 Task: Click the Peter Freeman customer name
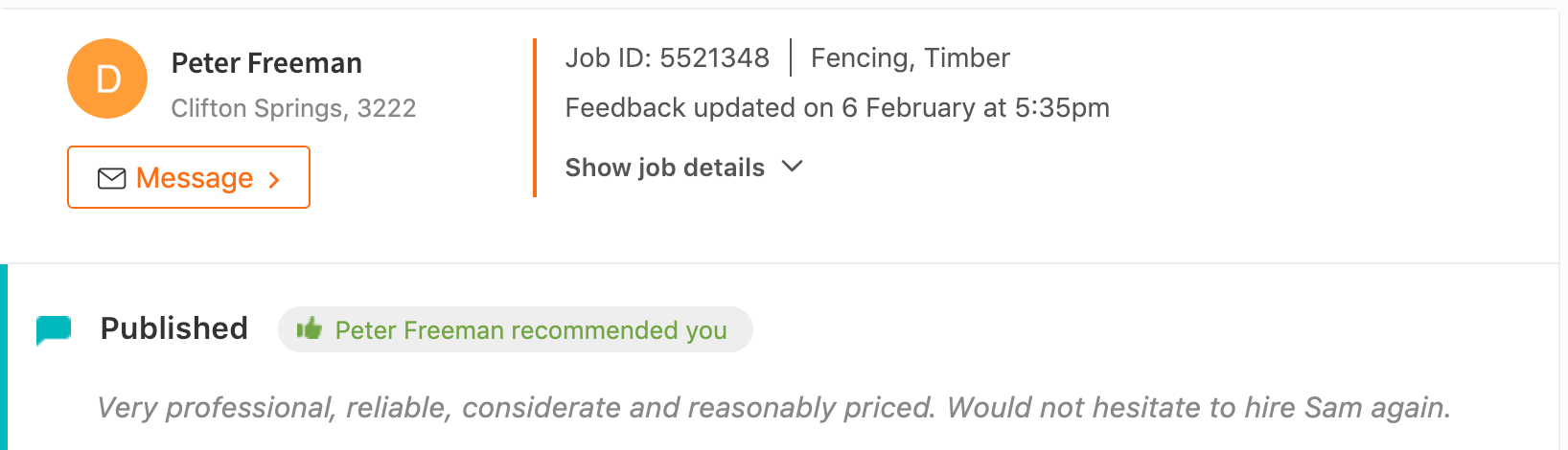266,63
